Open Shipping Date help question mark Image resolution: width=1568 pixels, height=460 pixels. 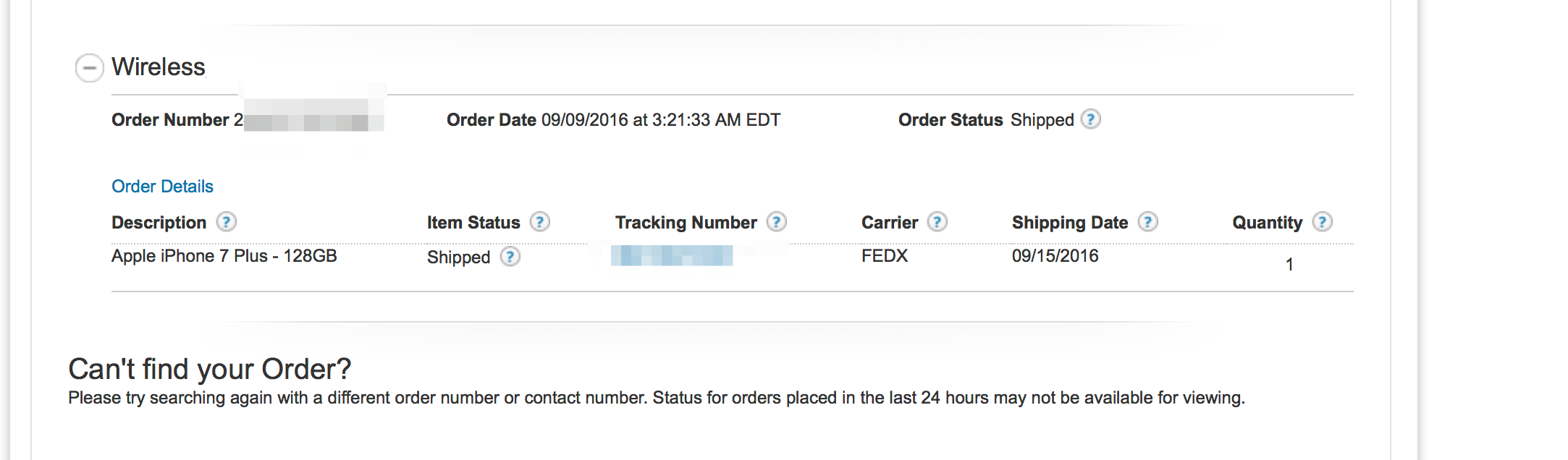[x=1148, y=221]
